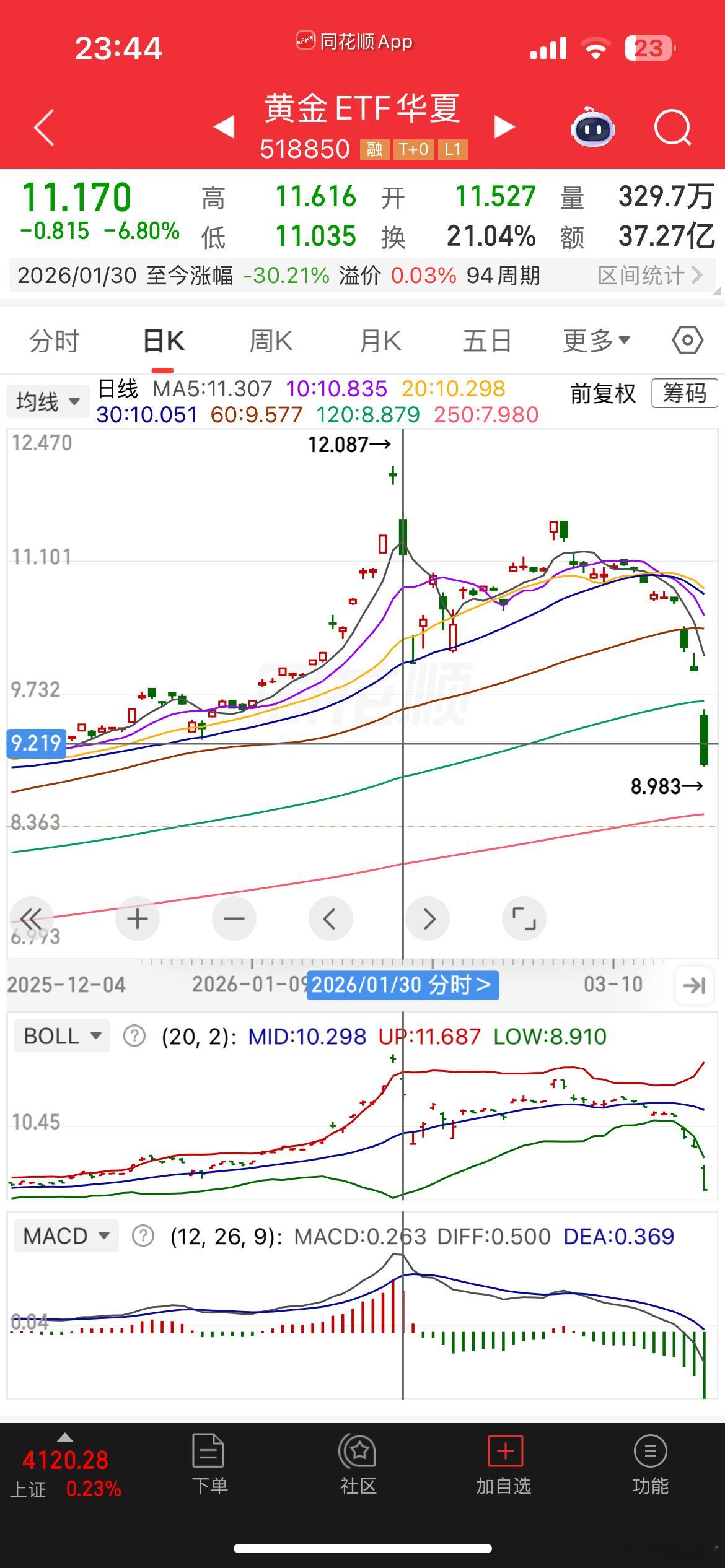Go to the next stock with right triangle
The image size is (725, 1568).
504,127
